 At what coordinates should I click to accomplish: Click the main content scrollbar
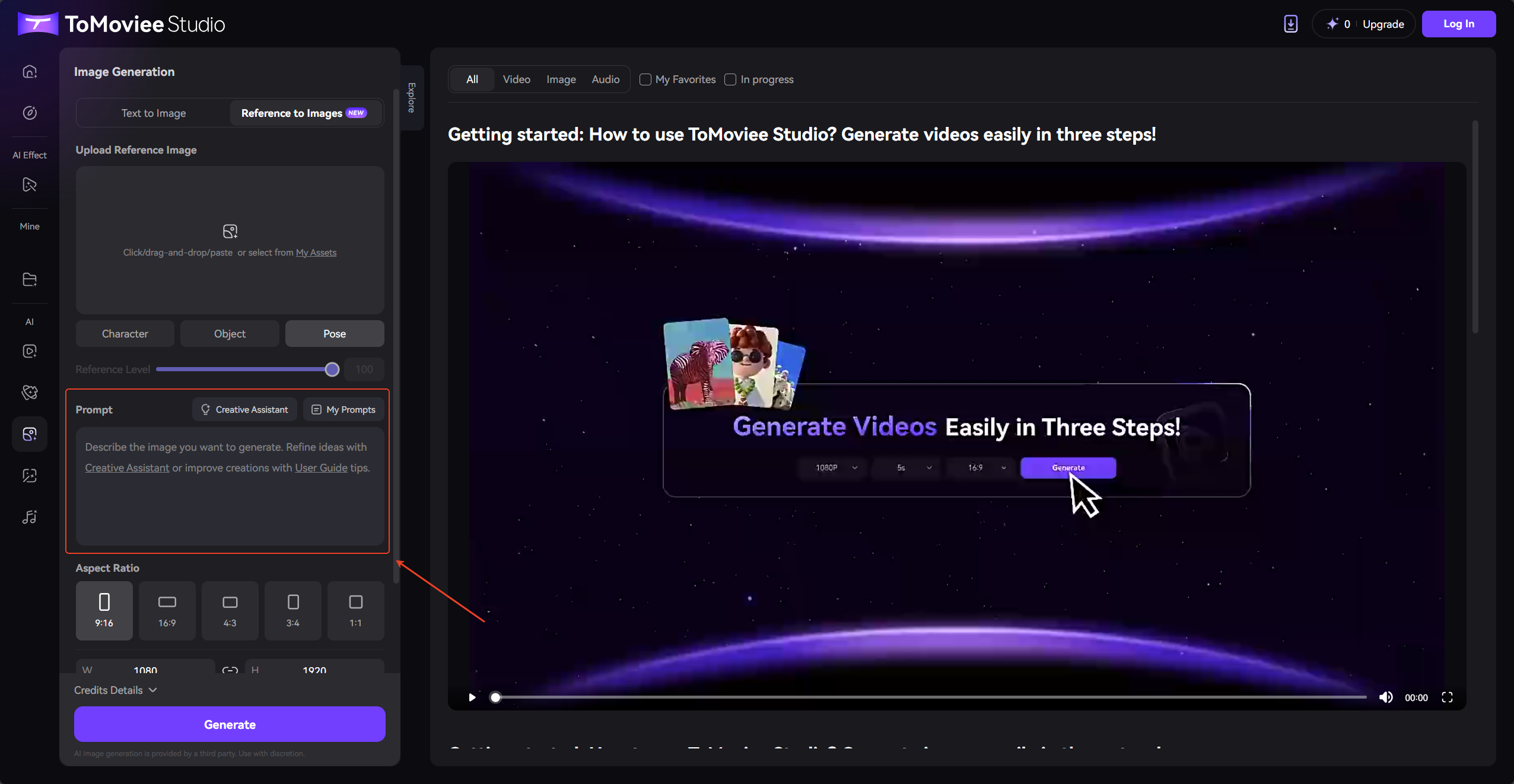[1475, 227]
